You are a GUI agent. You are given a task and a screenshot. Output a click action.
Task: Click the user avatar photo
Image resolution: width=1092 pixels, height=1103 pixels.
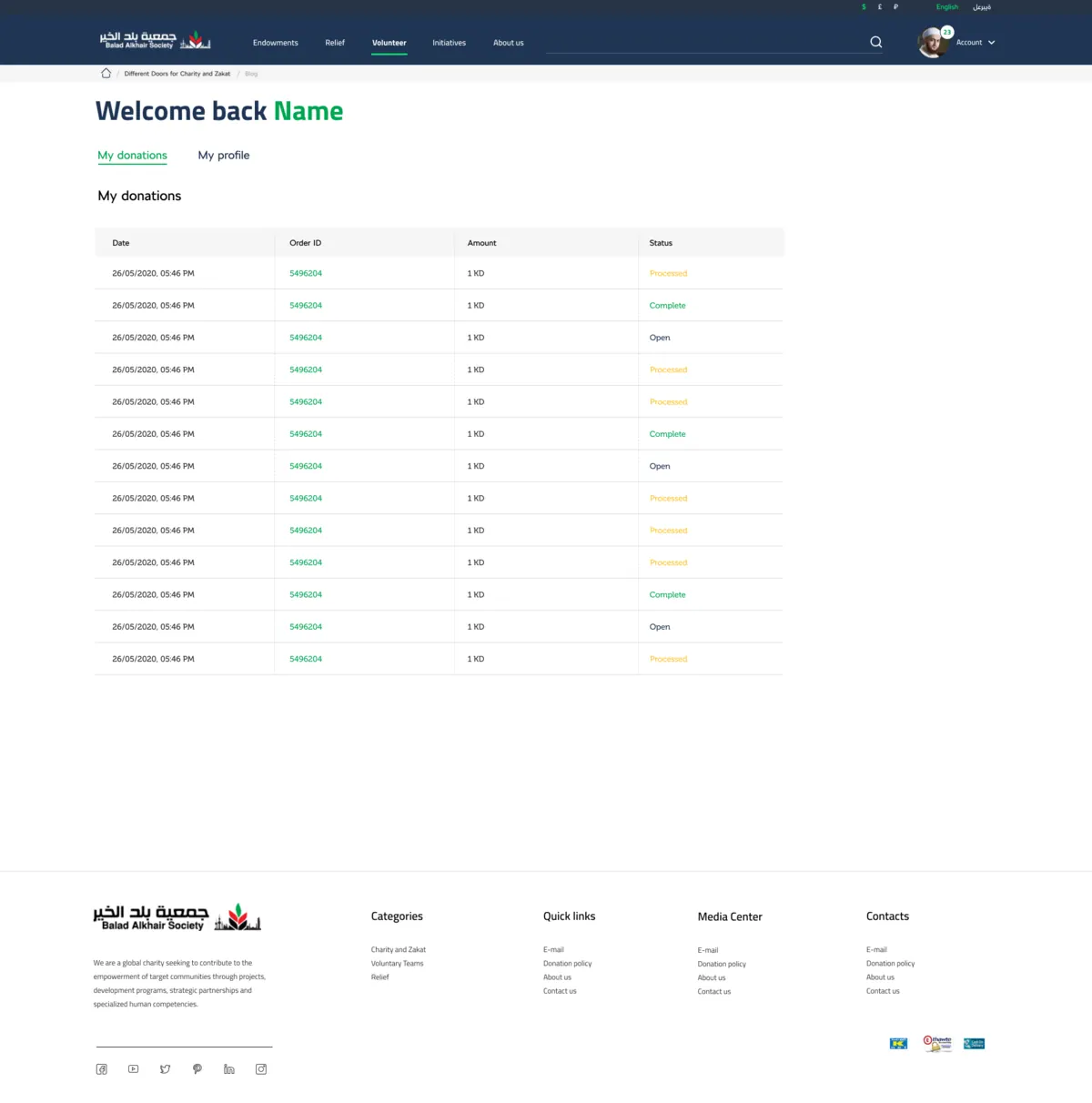coord(933,43)
